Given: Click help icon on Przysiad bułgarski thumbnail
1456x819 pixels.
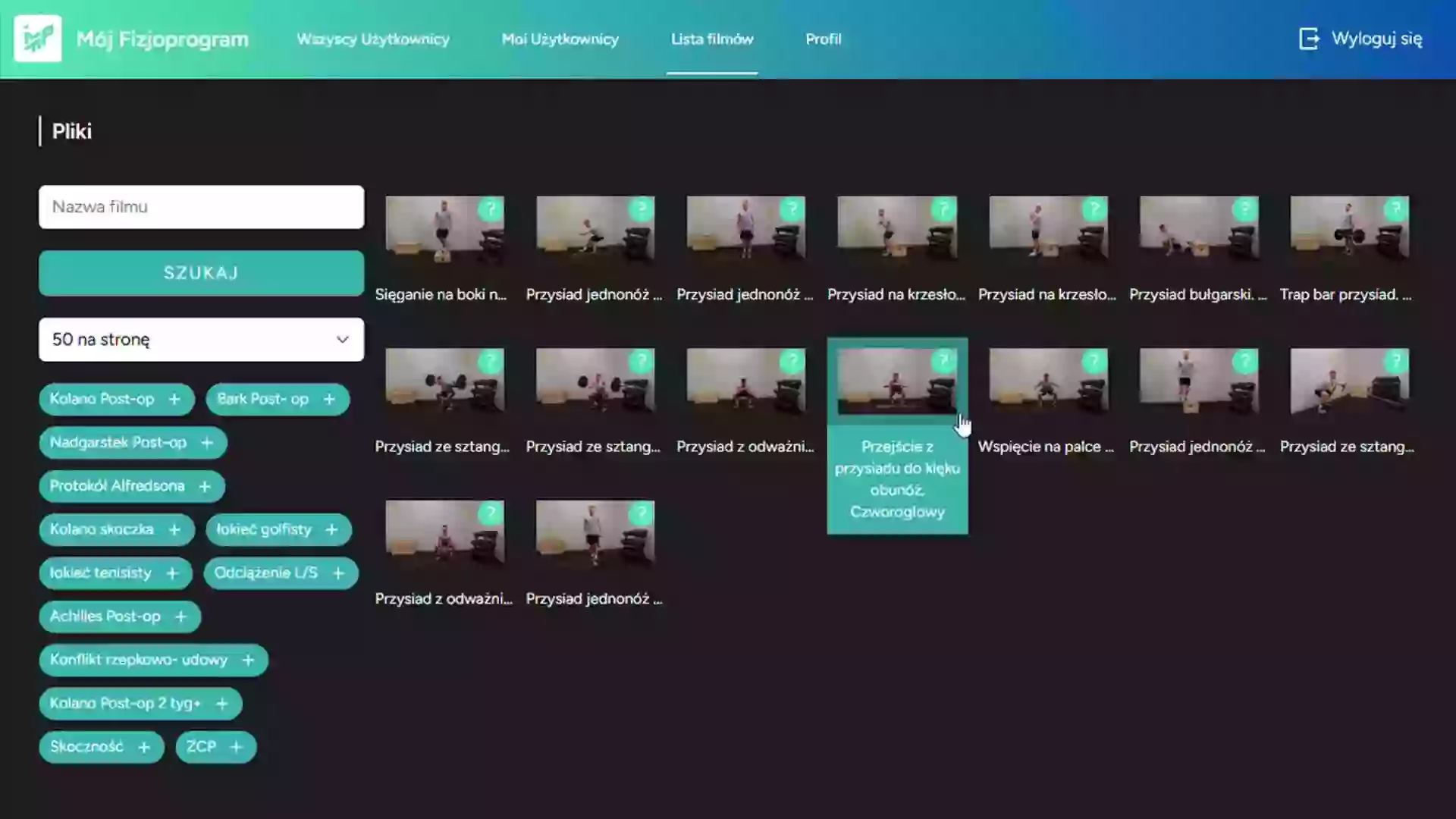Looking at the screenshot, I should click(1244, 209).
